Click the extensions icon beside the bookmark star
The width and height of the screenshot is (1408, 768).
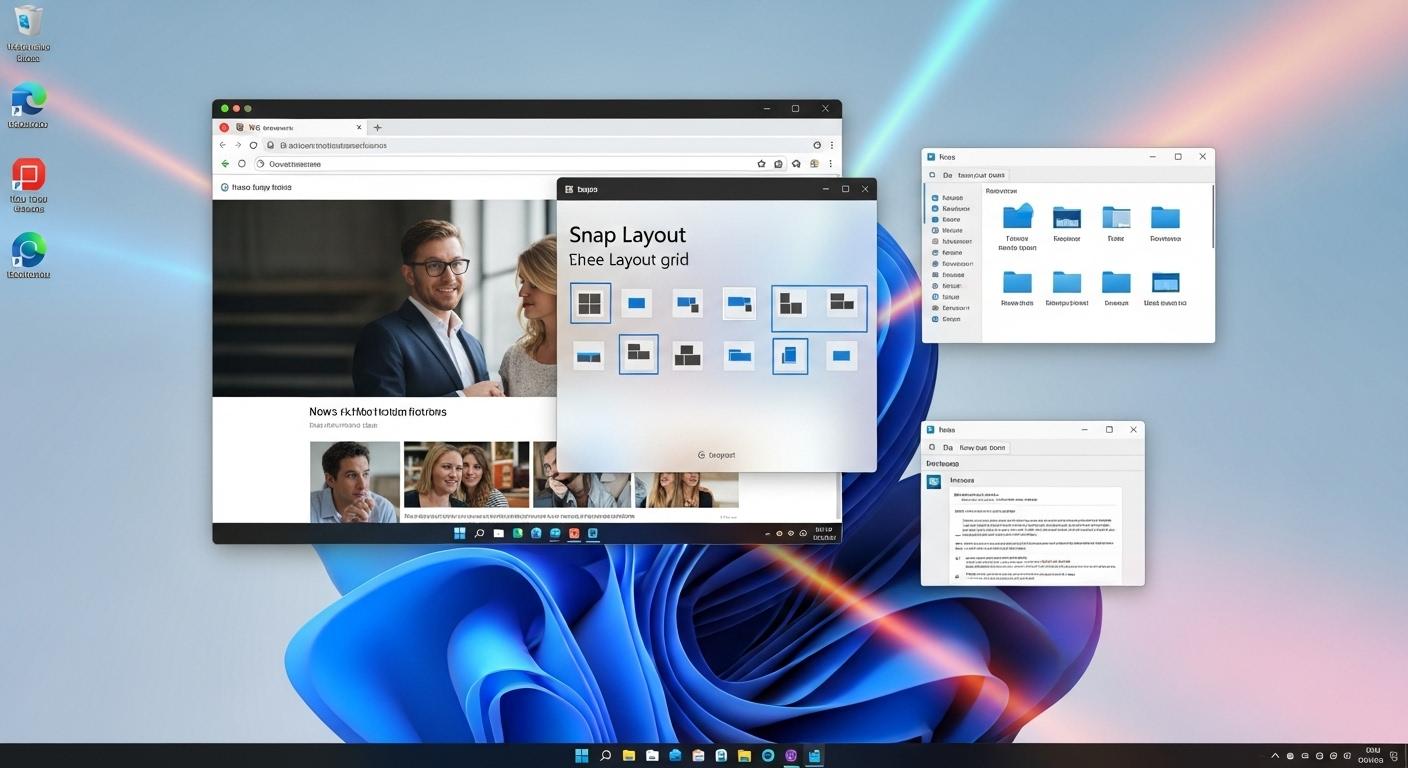click(778, 163)
